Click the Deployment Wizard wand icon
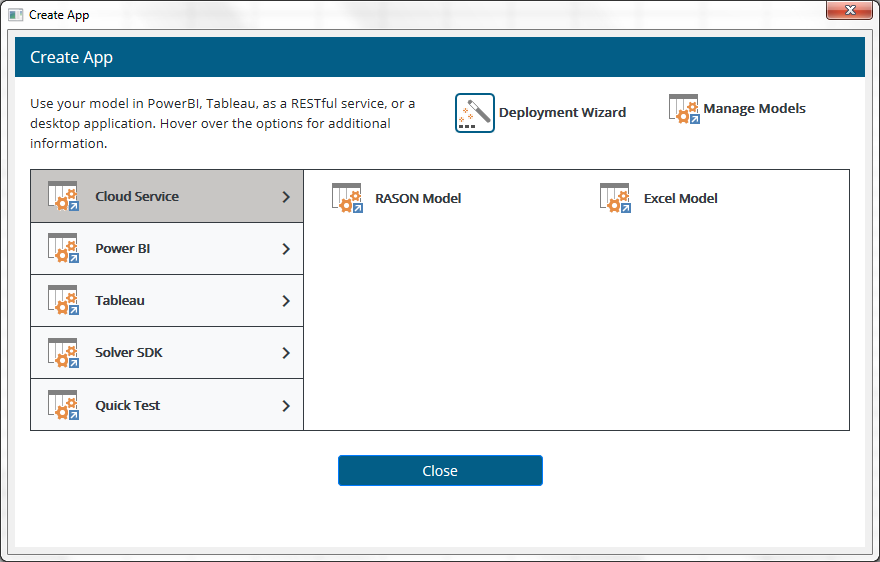The image size is (880, 562). [475, 113]
